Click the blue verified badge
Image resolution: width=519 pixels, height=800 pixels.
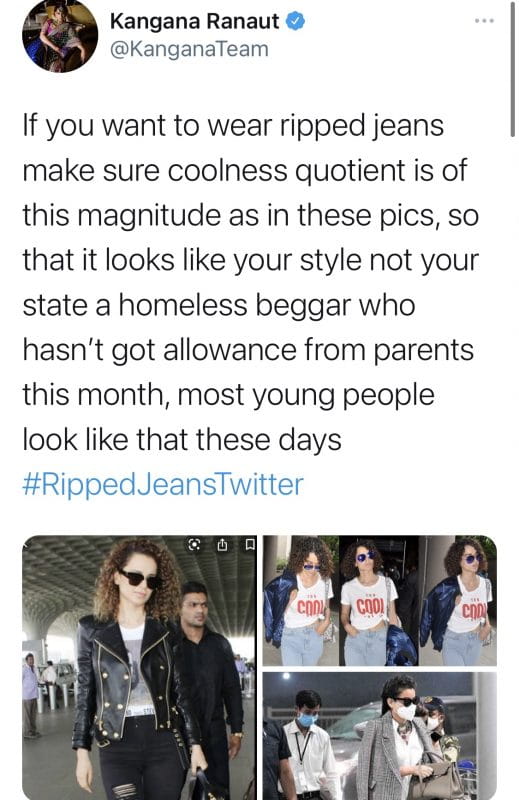click(295, 21)
